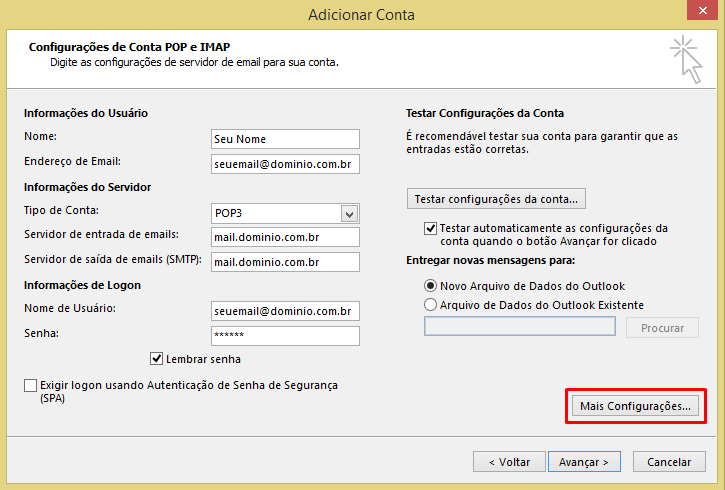725x490 pixels.
Task: Choose Arquivo de Dados do Outlook Existente
Action: [430, 305]
